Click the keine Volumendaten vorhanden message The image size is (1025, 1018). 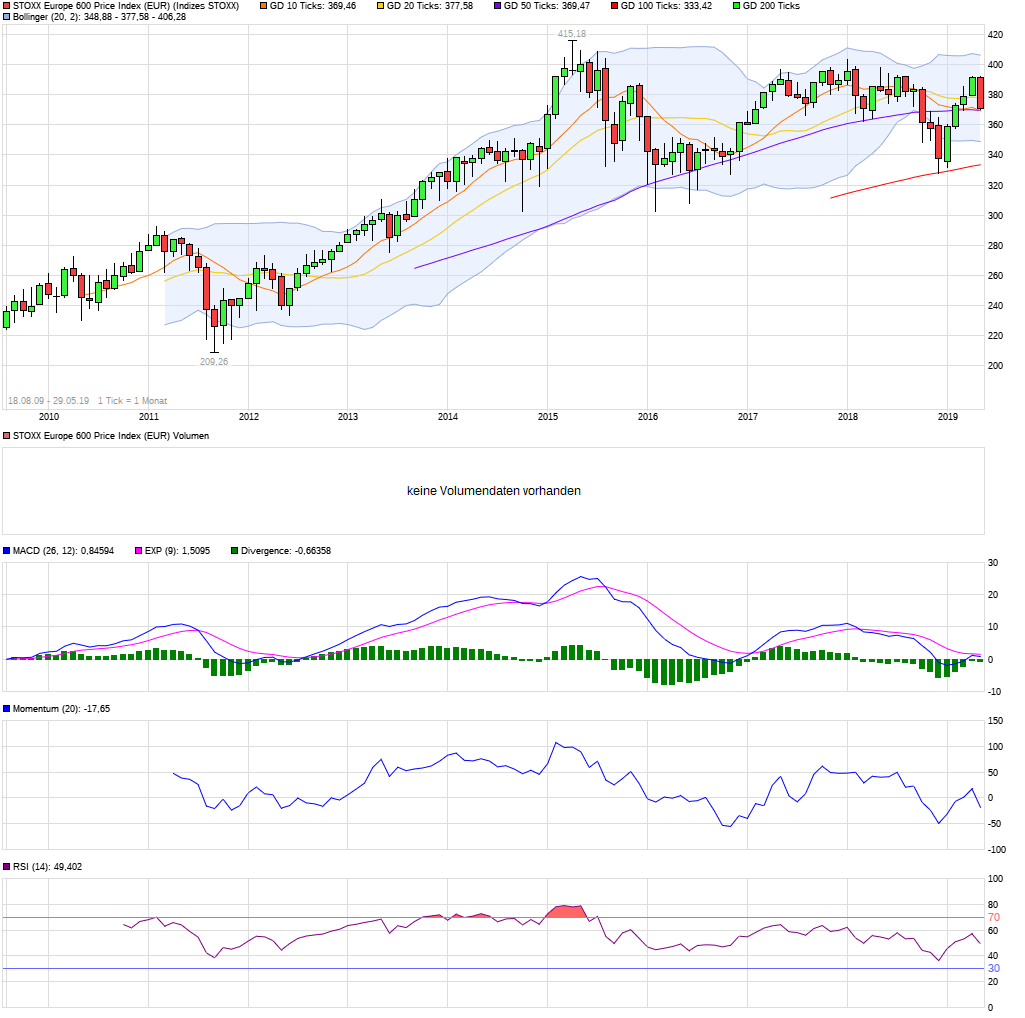pos(493,490)
